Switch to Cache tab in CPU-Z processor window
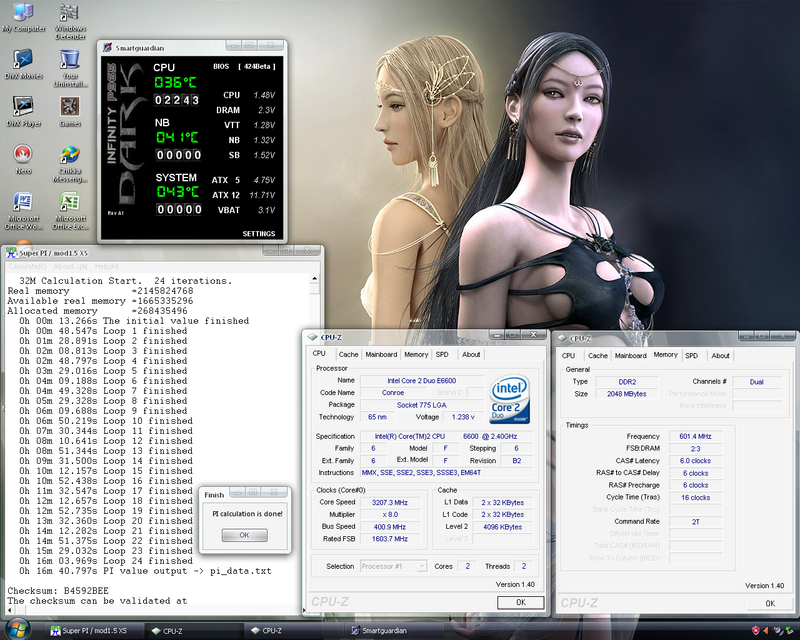800x640 pixels. (348, 354)
